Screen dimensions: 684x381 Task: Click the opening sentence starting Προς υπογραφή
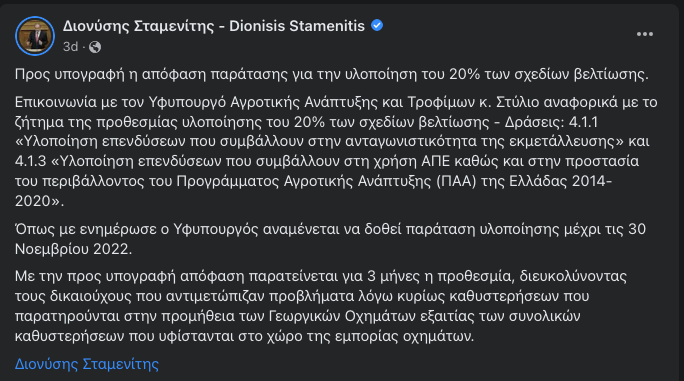pyautogui.click(x=332, y=74)
